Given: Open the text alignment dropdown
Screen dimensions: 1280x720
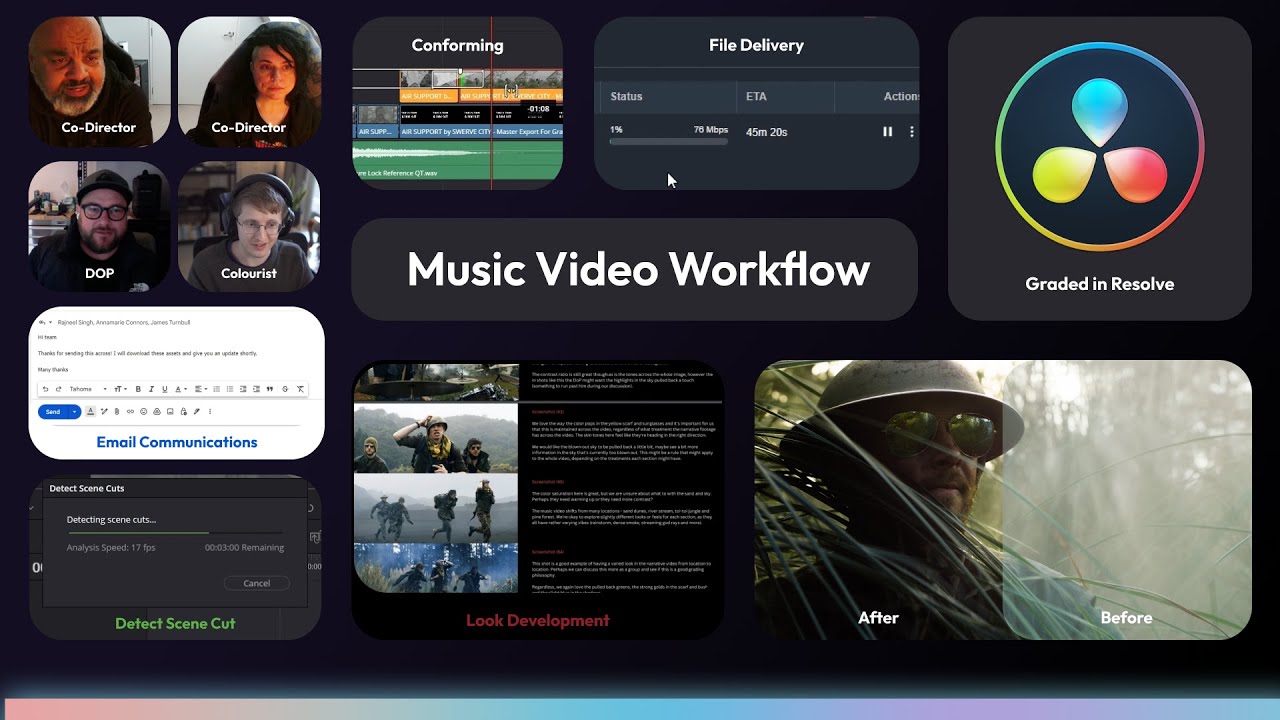Looking at the screenshot, I should pos(201,389).
